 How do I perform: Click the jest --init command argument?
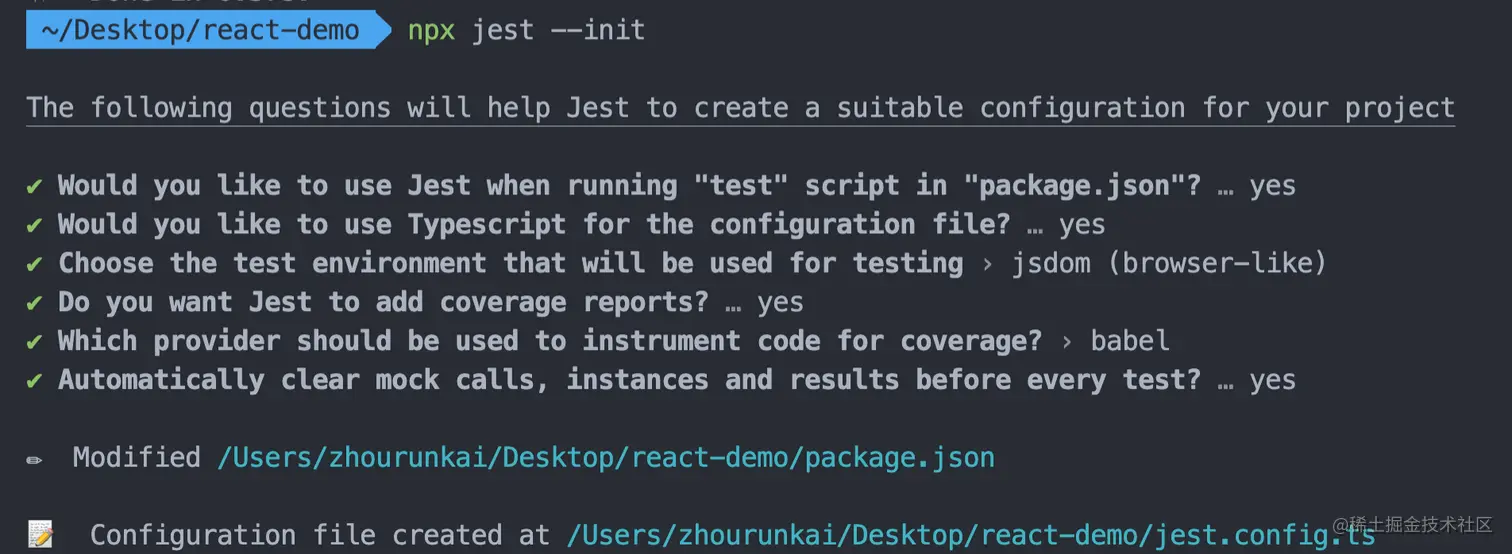click(x=558, y=31)
